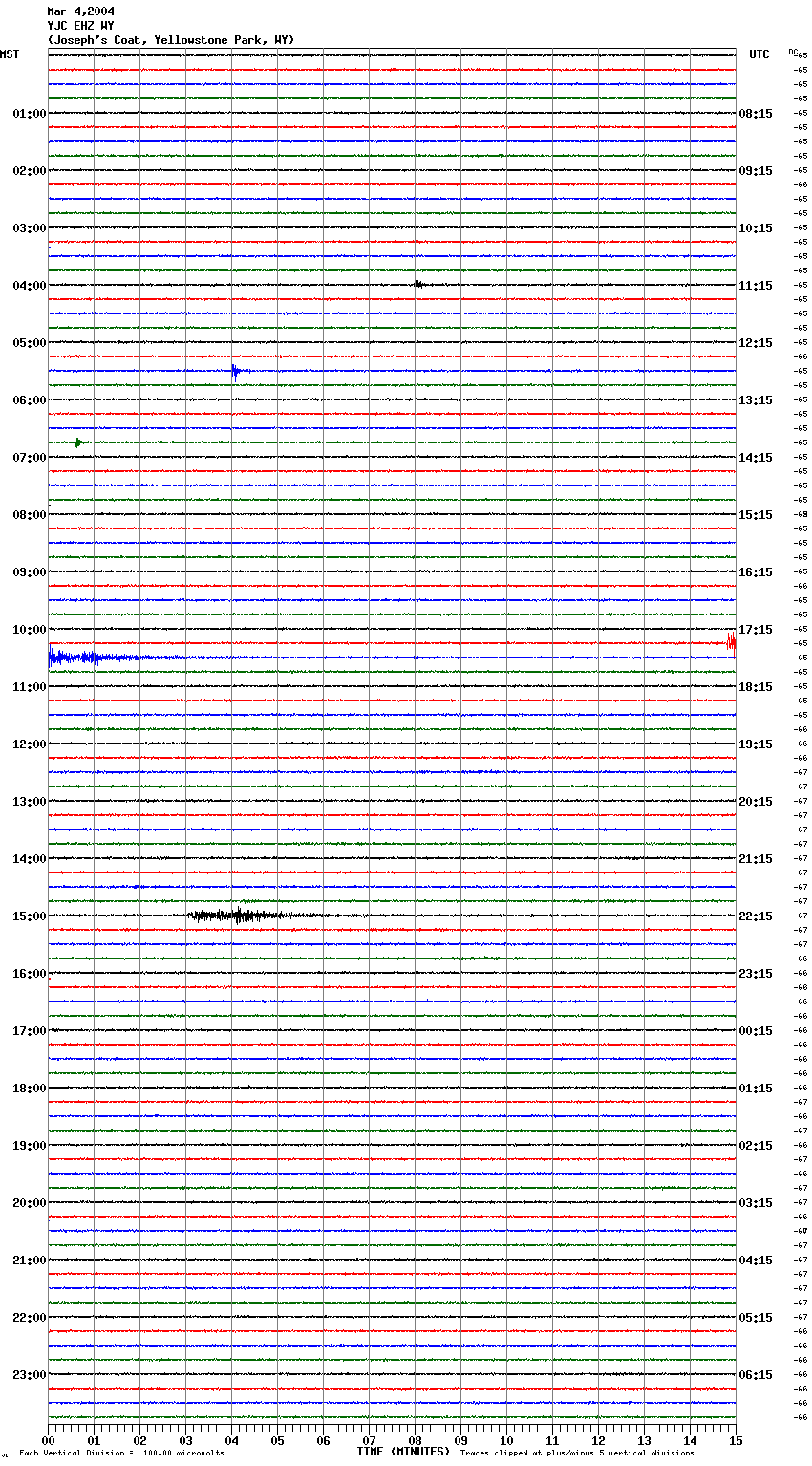Screen dimensions: 812x1466
Task: Click the 22:15 UTC time label
Action: 756,916
